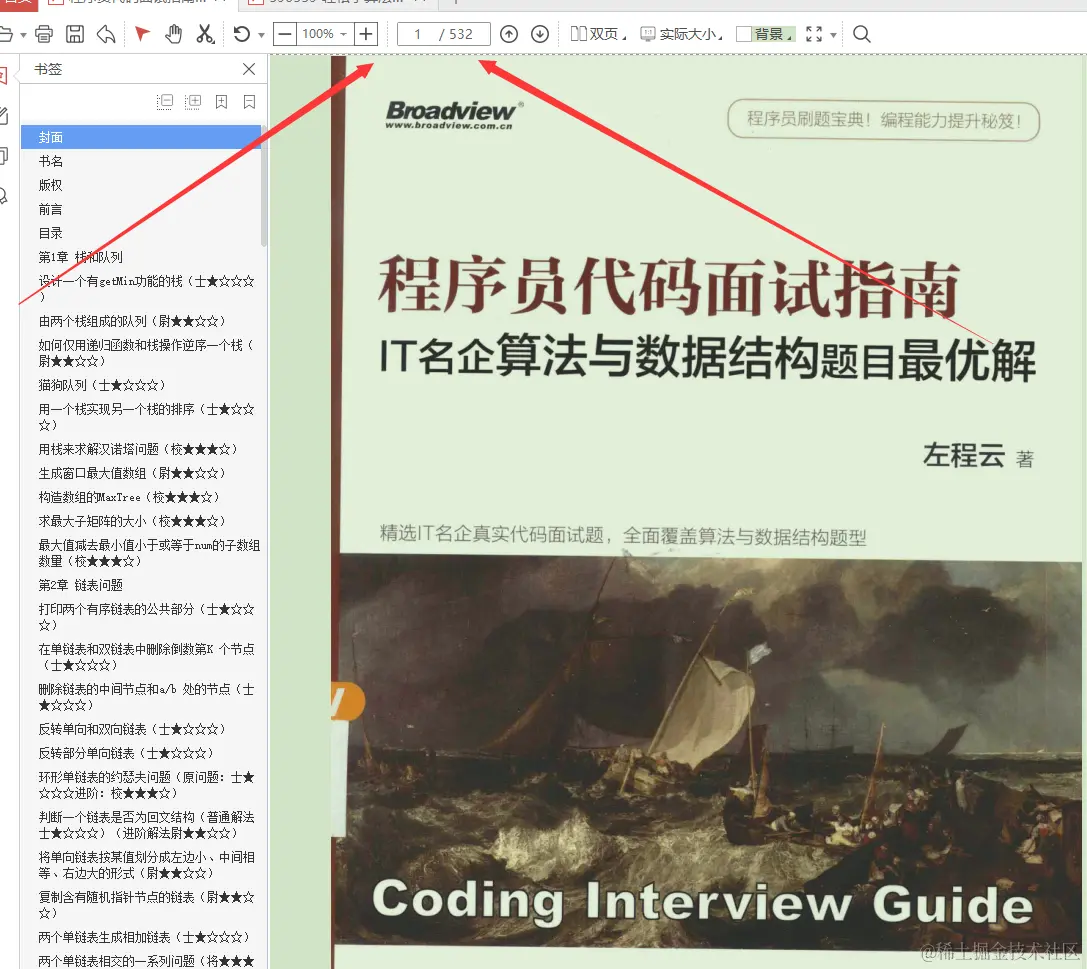Open the file folder dropdown arrow
The height and width of the screenshot is (969, 1087).
[x=23, y=35]
